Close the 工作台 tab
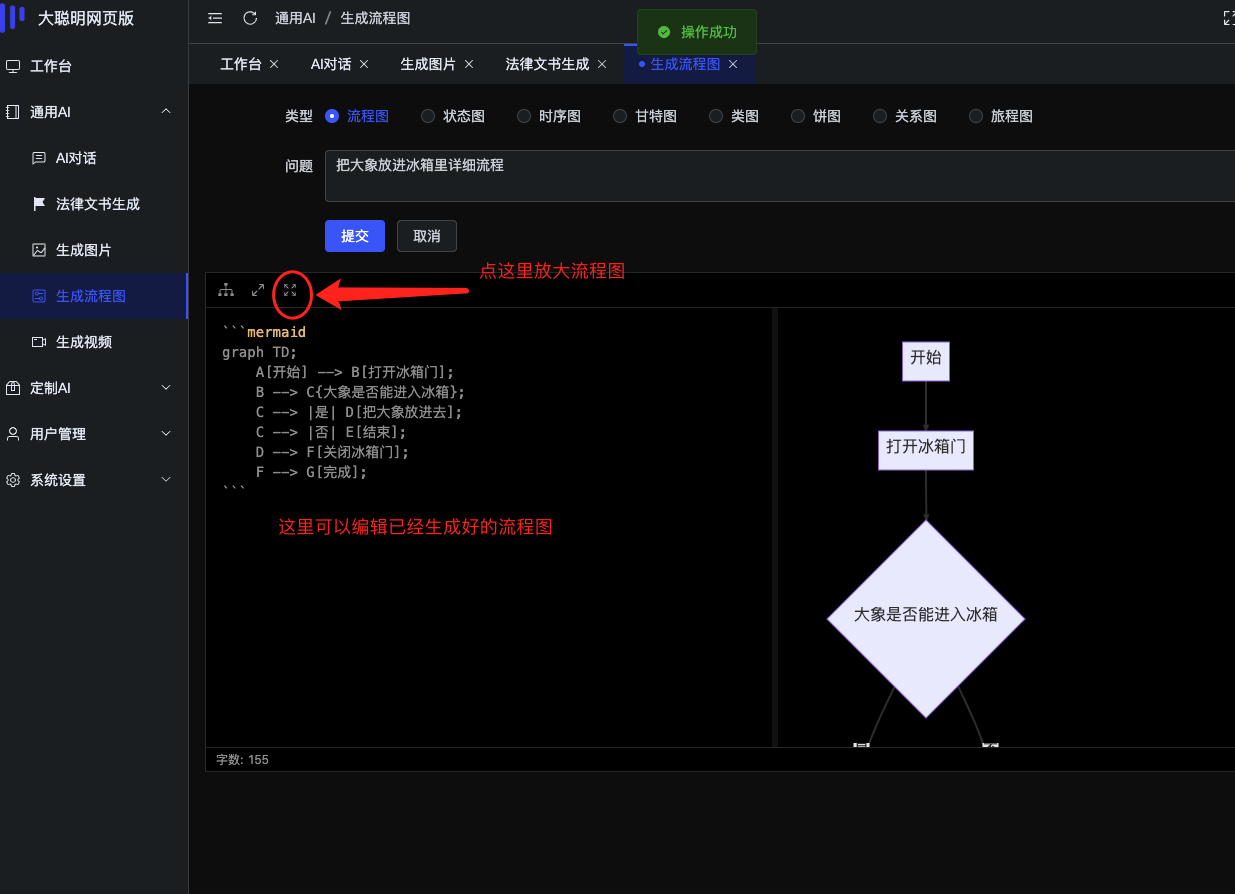 274,64
